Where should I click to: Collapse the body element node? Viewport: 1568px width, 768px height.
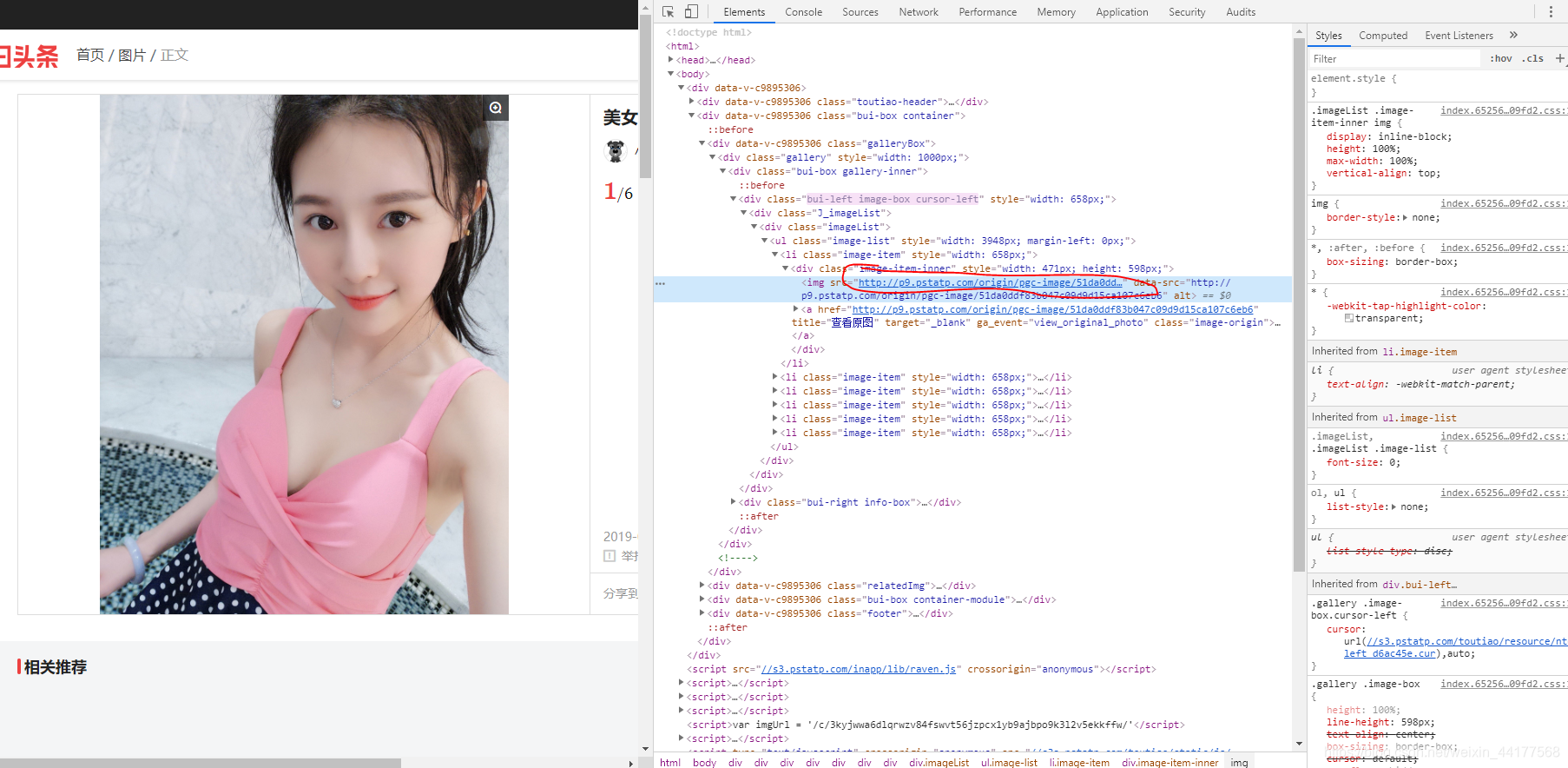point(671,74)
